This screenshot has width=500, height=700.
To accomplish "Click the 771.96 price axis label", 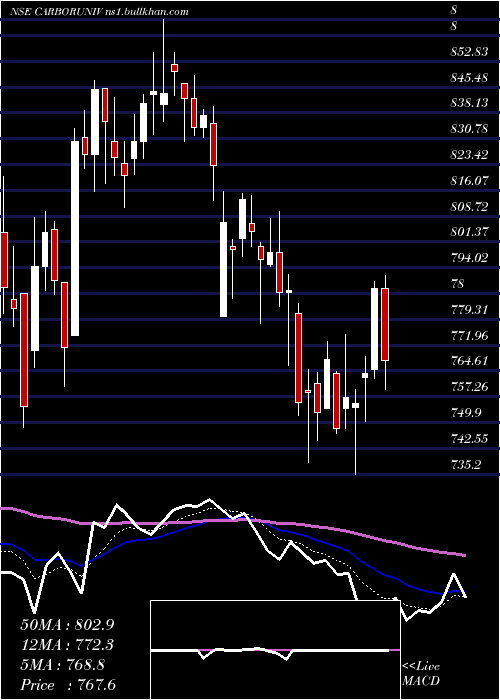I will tap(469, 335).
